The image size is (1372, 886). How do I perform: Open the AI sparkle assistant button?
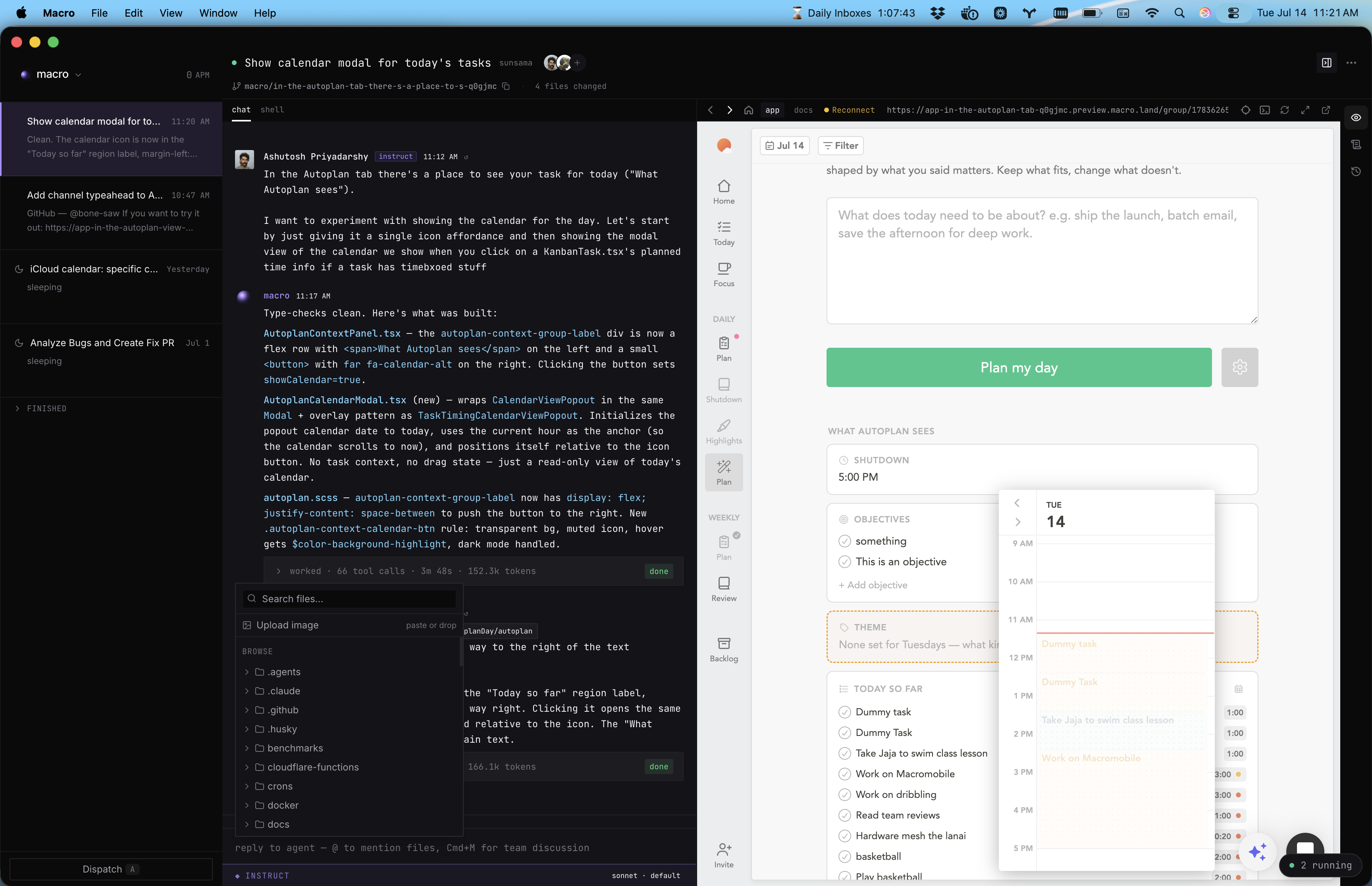[1258, 851]
